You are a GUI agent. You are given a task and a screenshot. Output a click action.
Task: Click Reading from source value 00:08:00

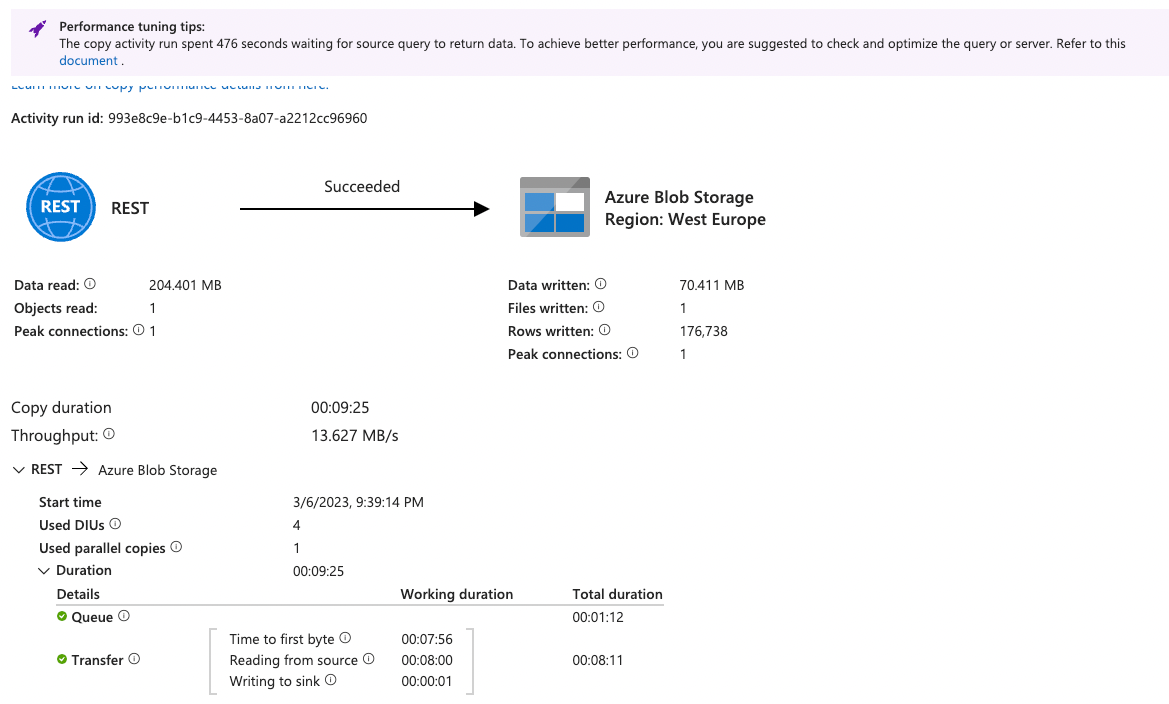[426, 660]
